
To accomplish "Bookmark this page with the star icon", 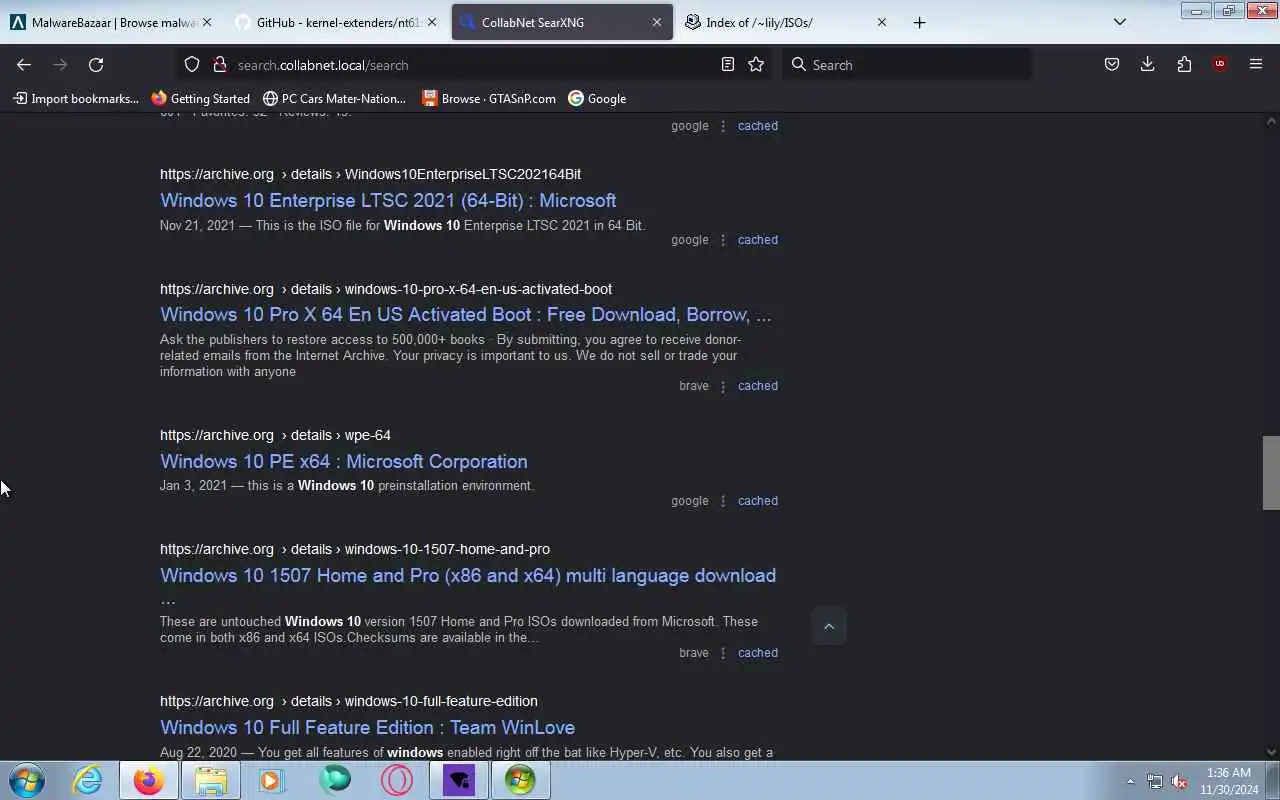I will tap(756, 64).
